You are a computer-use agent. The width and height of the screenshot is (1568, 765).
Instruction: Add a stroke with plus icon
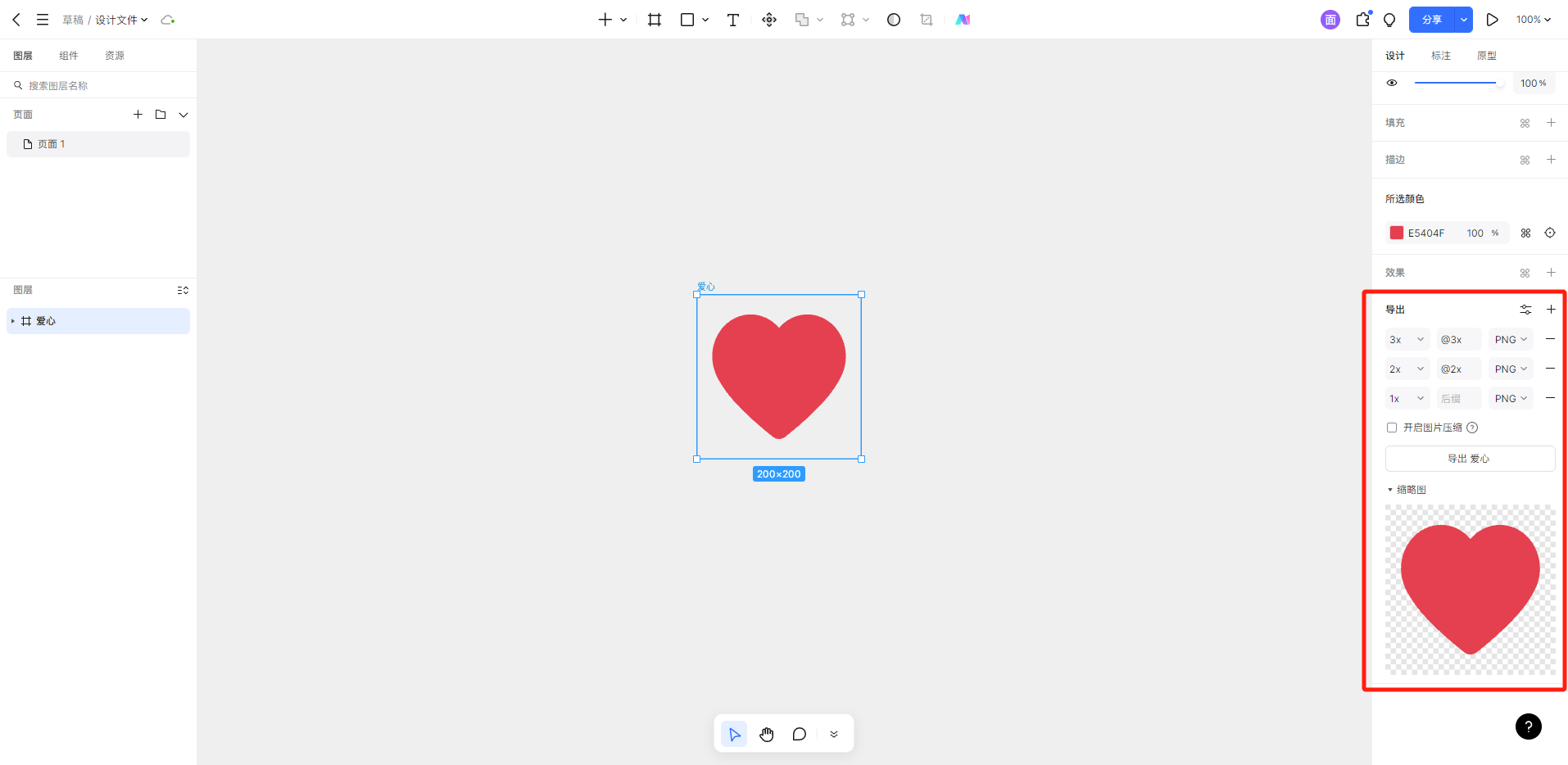point(1551,160)
